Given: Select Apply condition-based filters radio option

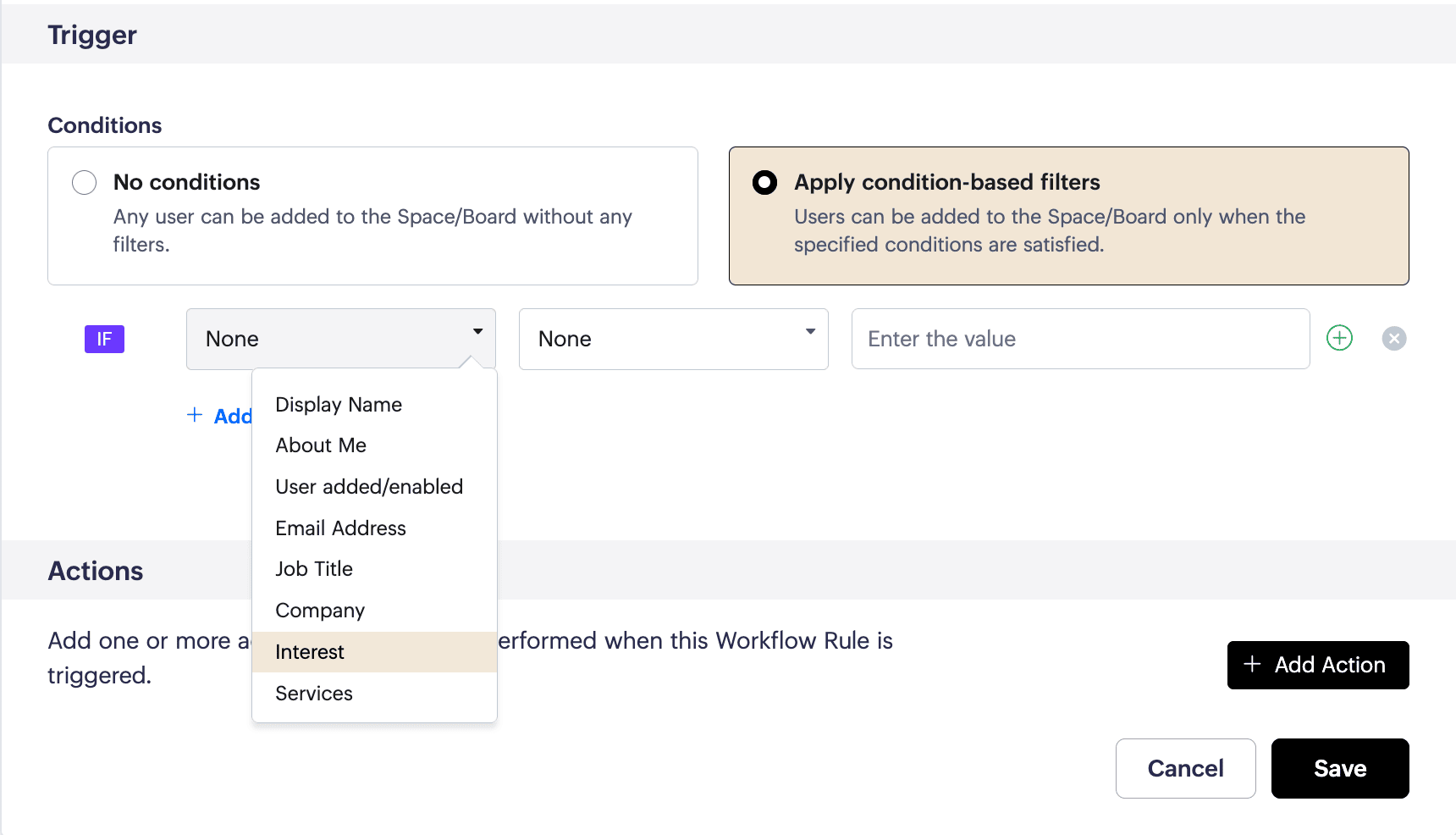Looking at the screenshot, I should tap(764, 182).
